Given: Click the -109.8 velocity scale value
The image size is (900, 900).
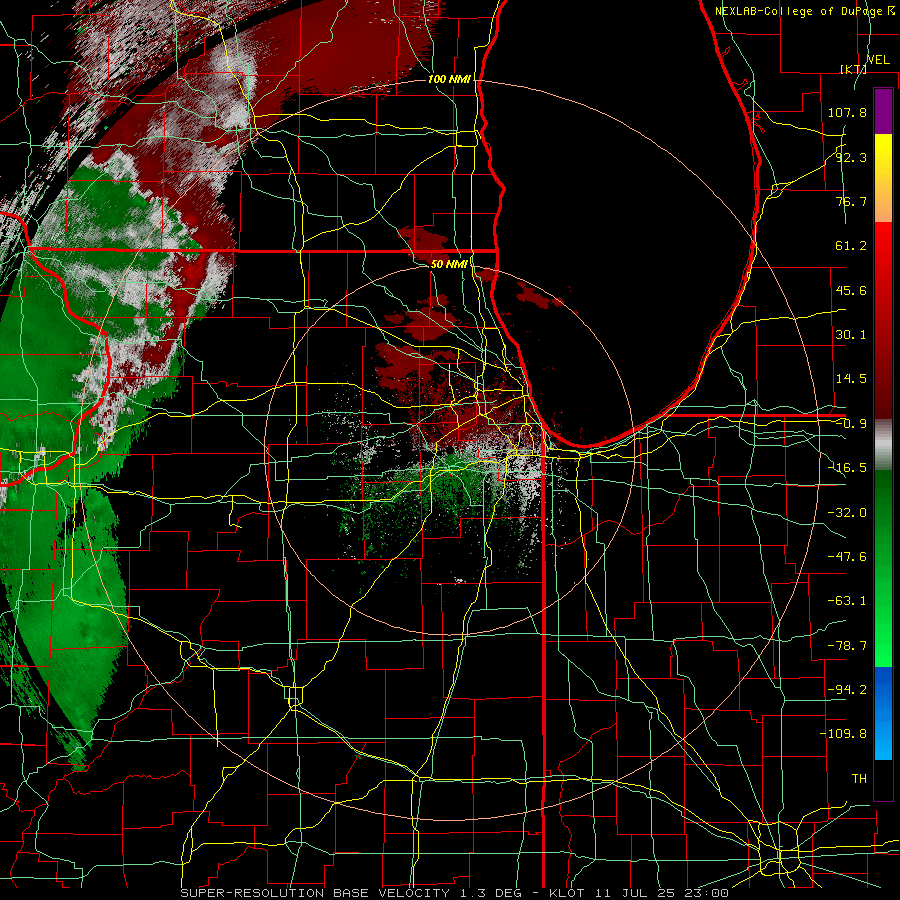Looking at the screenshot, I should pos(844,734).
